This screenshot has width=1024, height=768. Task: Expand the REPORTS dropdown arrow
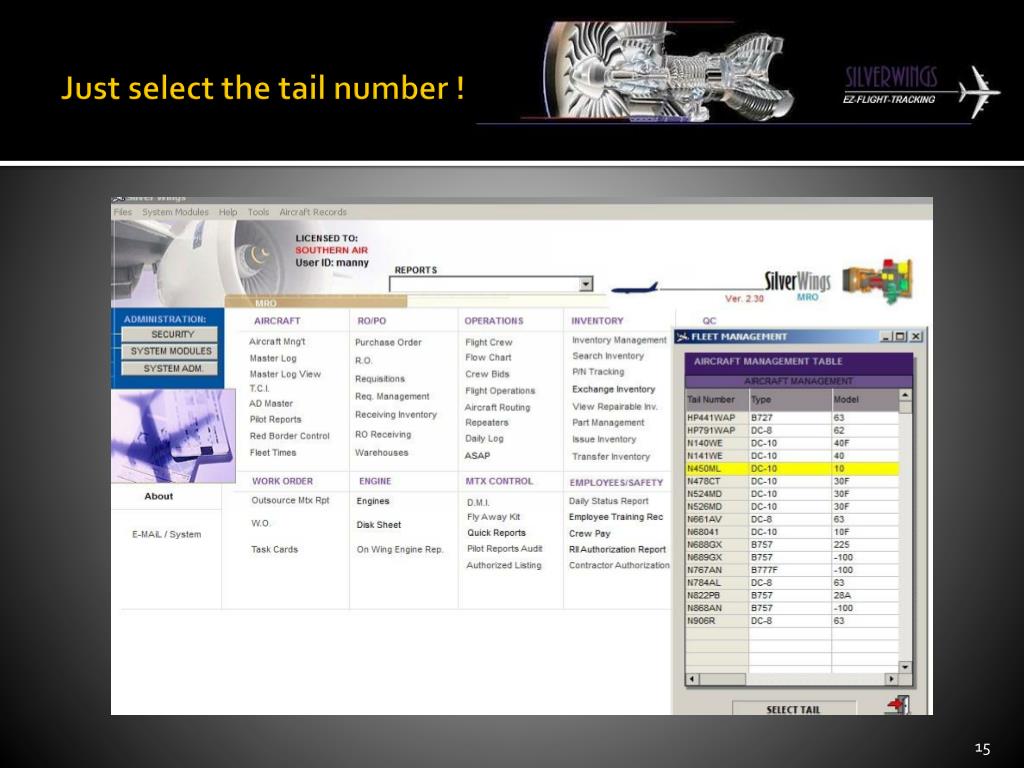(586, 284)
